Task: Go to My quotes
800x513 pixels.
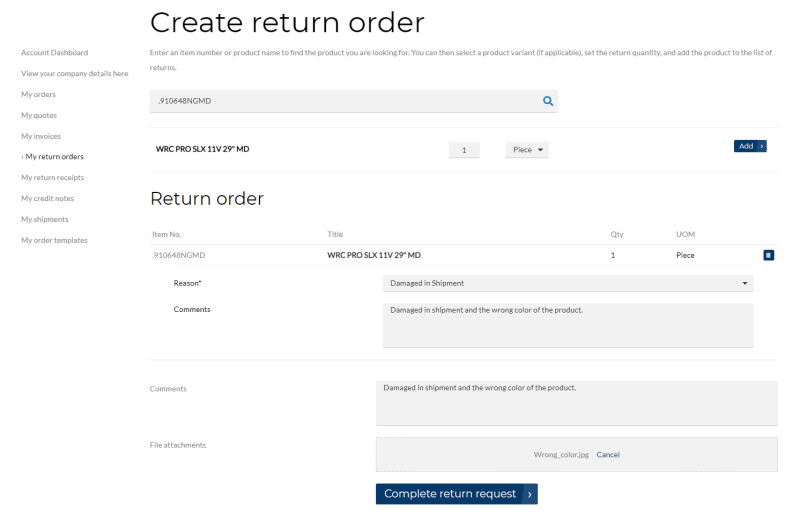Action: [39, 115]
